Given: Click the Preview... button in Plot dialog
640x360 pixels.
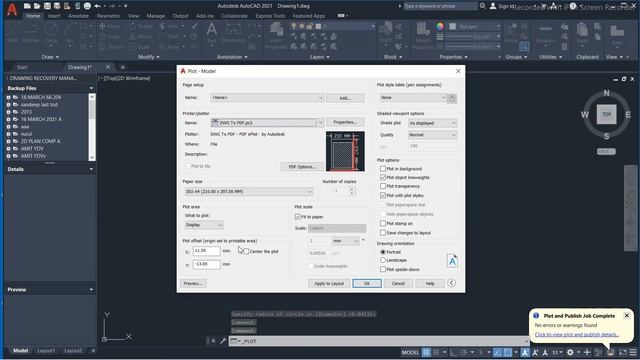Looking at the screenshot, I should 193,283.
